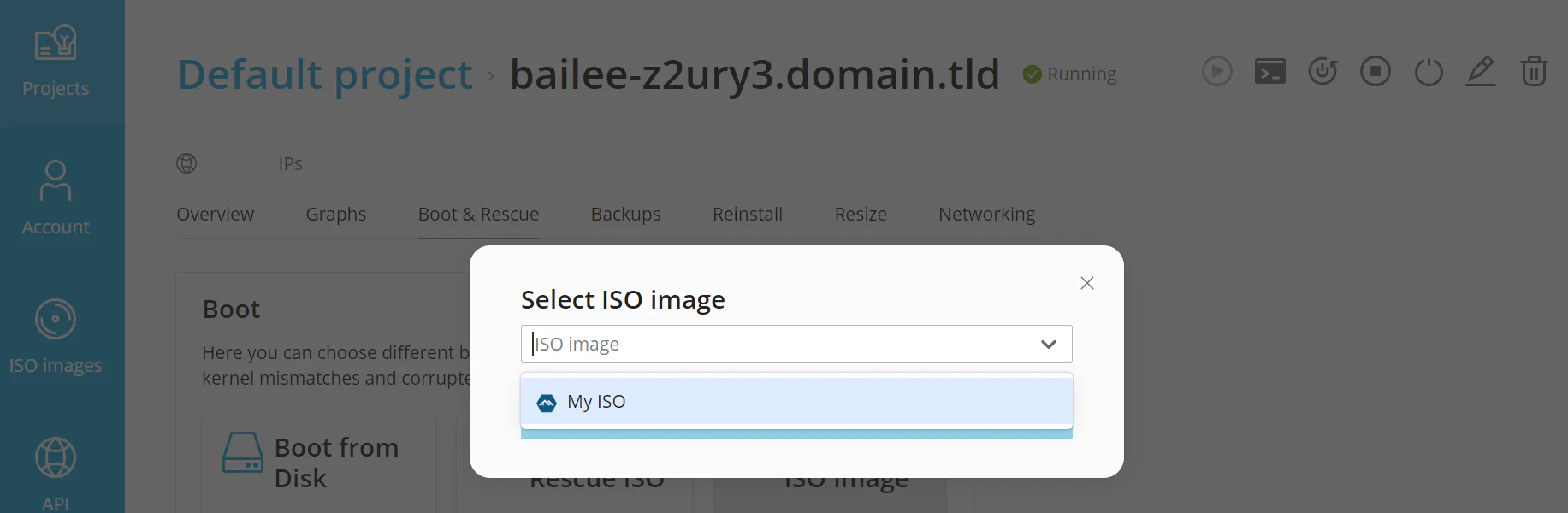Click the Start server play icon

coord(1217,71)
